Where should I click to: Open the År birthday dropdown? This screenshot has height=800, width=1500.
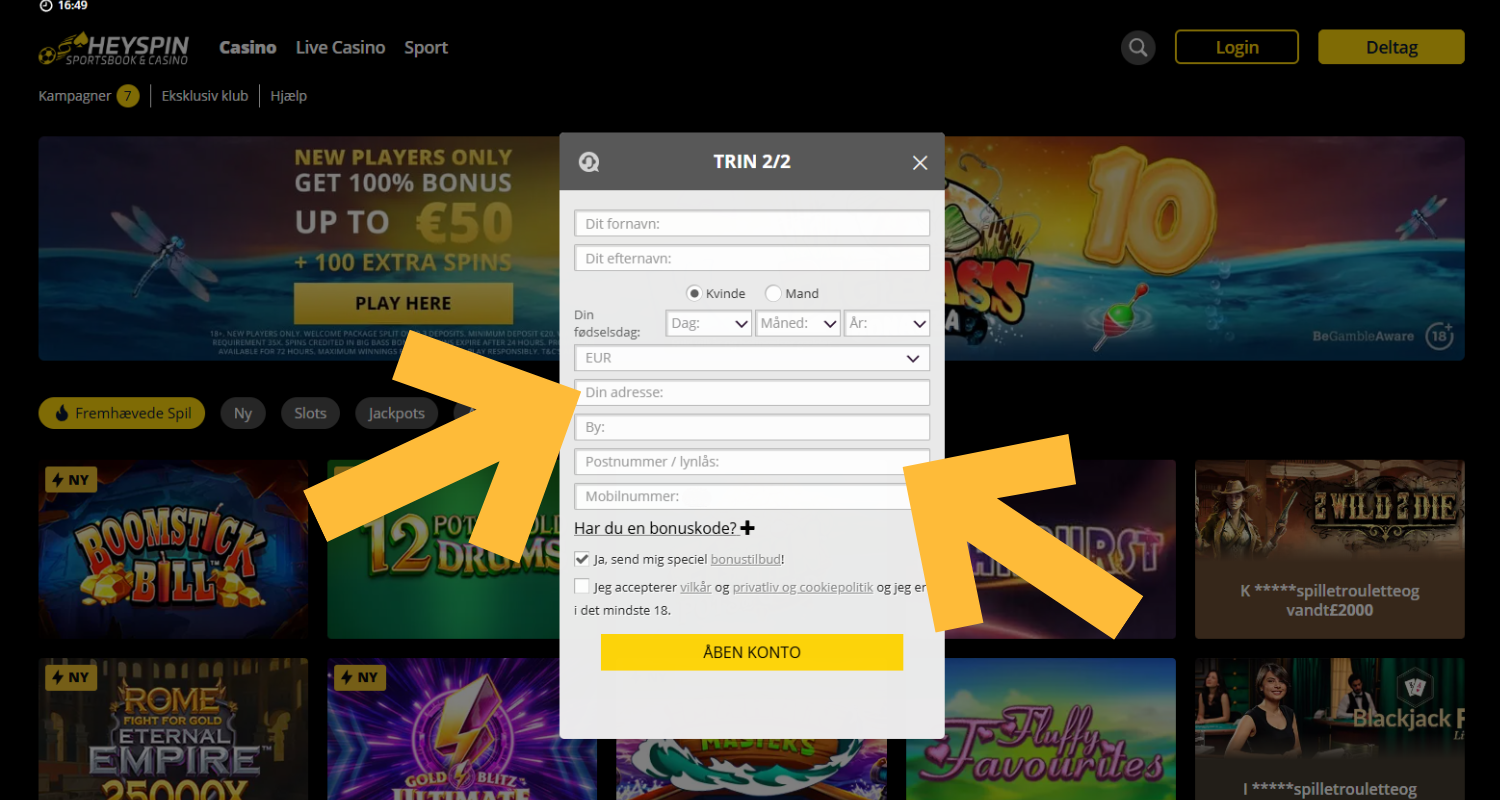(887, 323)
